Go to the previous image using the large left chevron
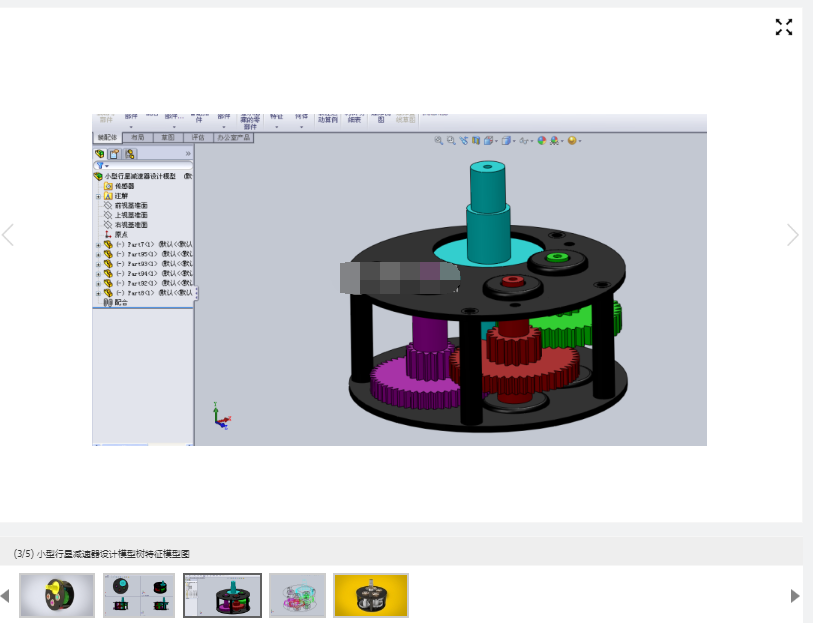The image size is (813, 623). [x=8, y=235]
